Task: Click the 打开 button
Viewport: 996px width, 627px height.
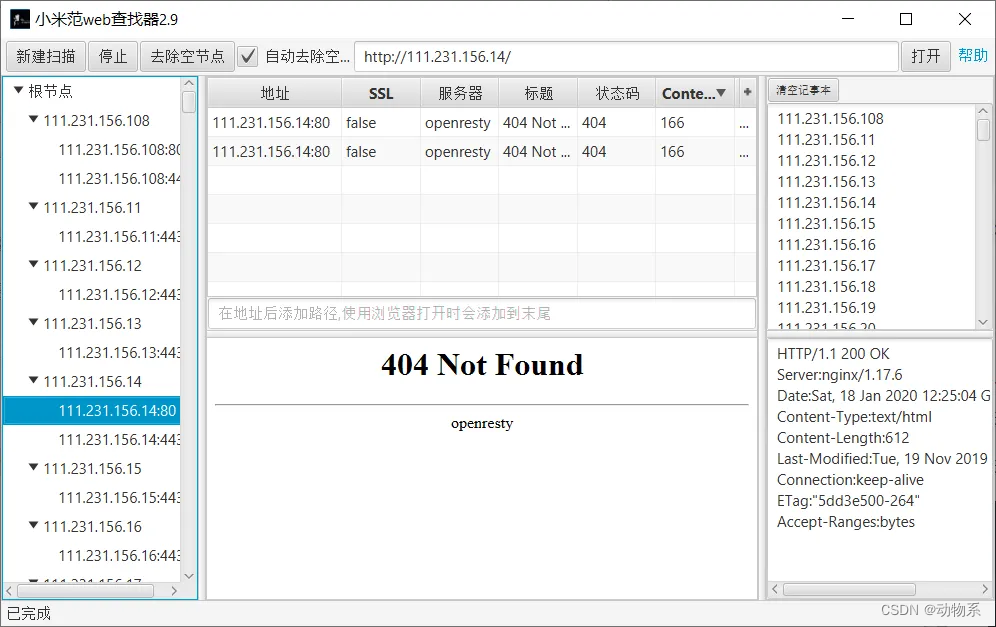Action: point(925,57)
